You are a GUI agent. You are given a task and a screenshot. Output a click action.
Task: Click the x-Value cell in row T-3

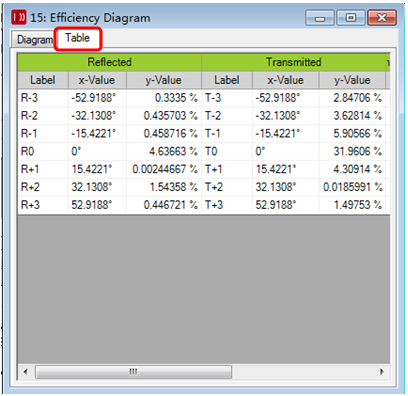pyautogui.click(x=286, y=98)
